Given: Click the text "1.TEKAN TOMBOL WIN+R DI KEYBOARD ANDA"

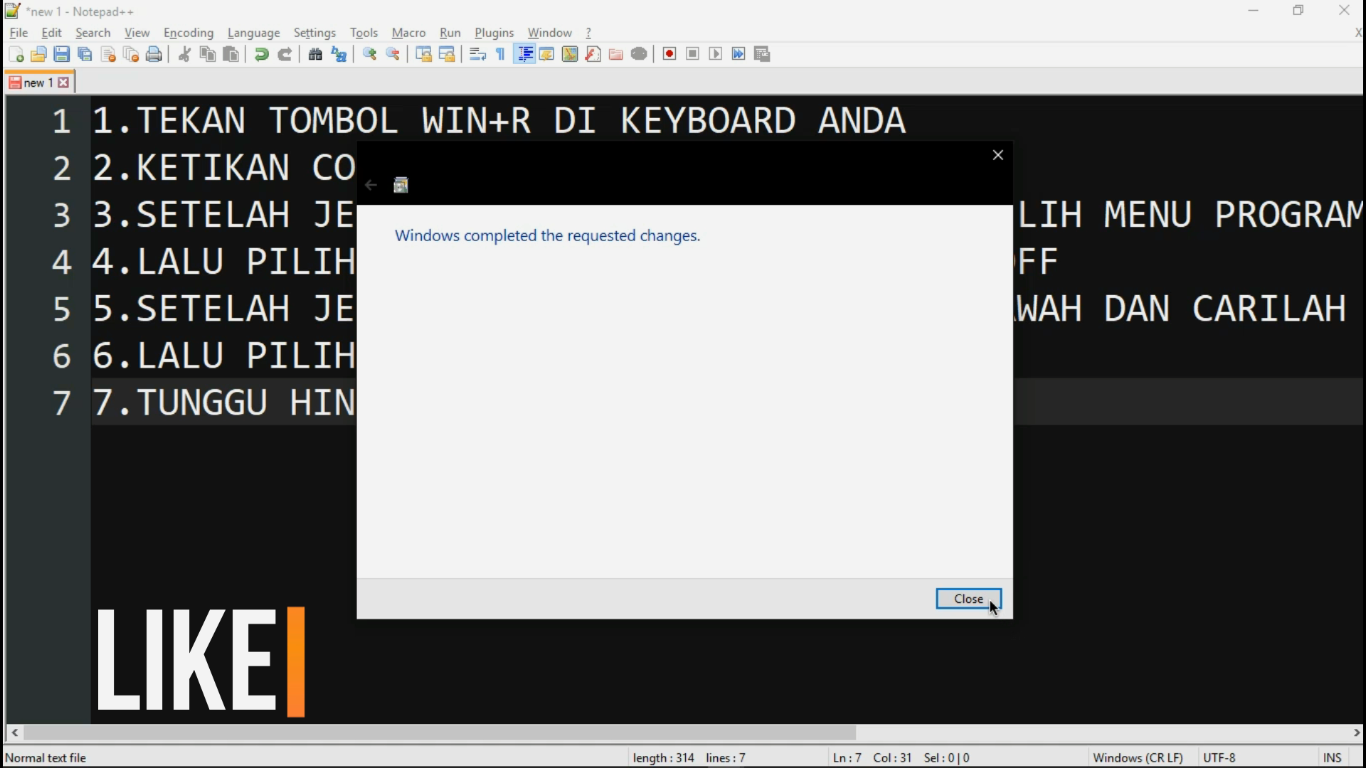Looking at the screenshot, I should [499, 121].
